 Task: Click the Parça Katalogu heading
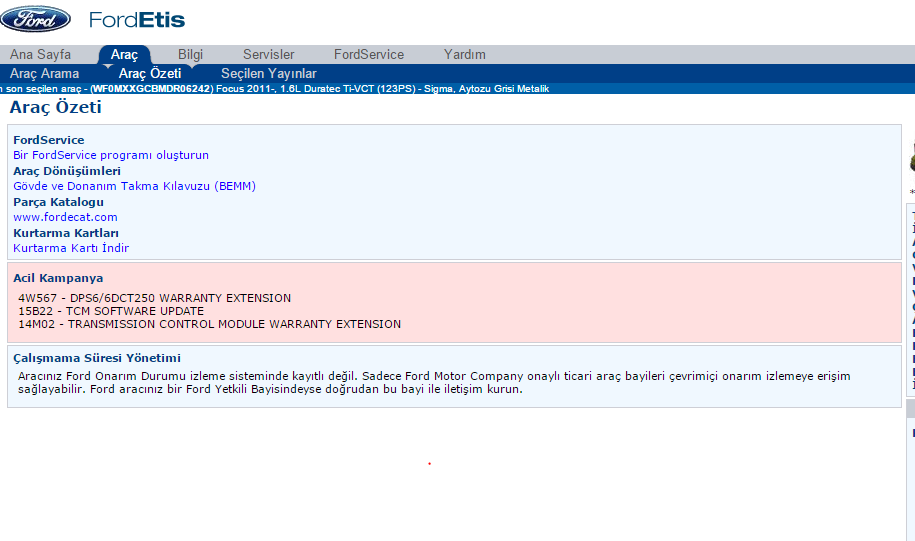coord(58,202)
